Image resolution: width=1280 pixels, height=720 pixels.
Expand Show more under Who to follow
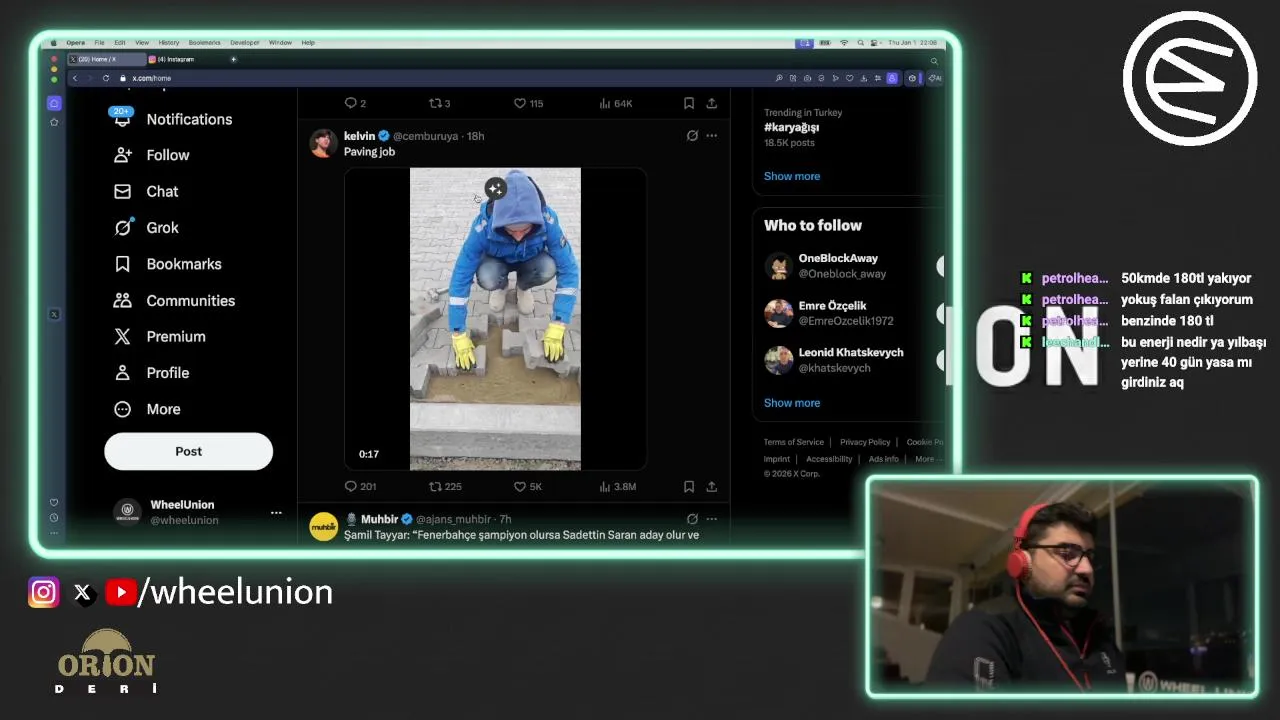[x=792, y=403]
